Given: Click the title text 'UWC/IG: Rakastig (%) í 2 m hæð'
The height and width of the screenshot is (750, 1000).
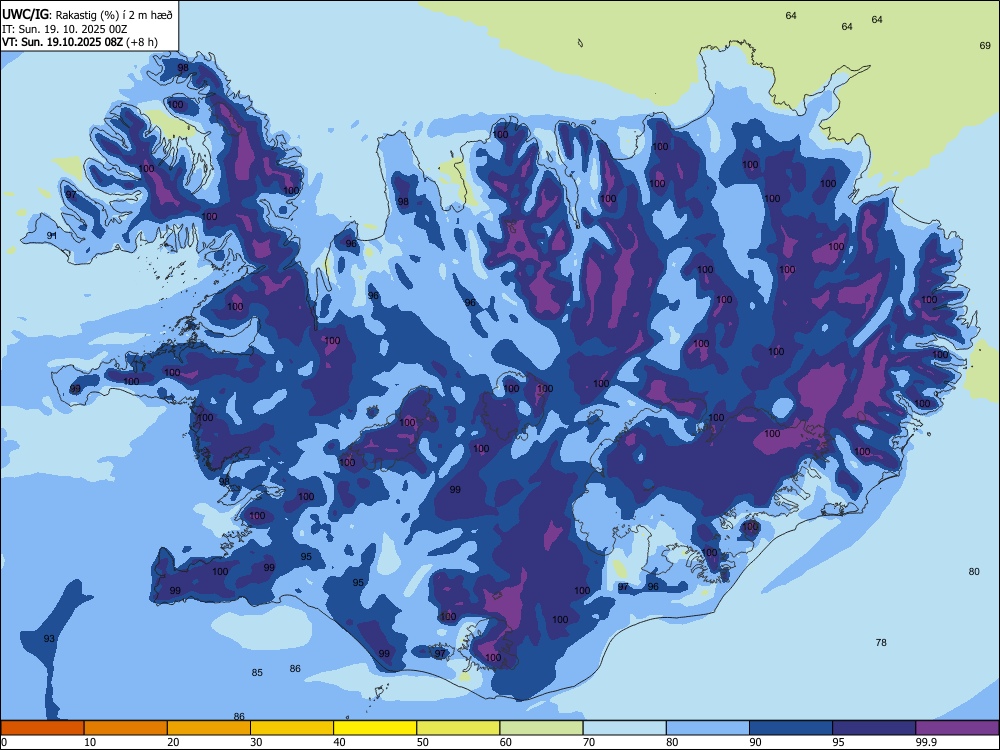Looking at the screenshot, I should pos(87,15).
